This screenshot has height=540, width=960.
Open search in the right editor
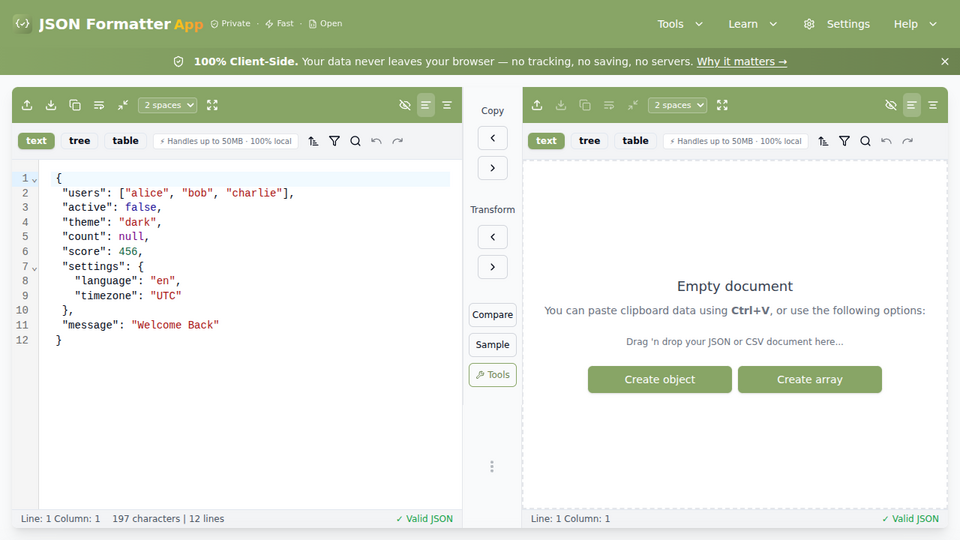[865, 141]
